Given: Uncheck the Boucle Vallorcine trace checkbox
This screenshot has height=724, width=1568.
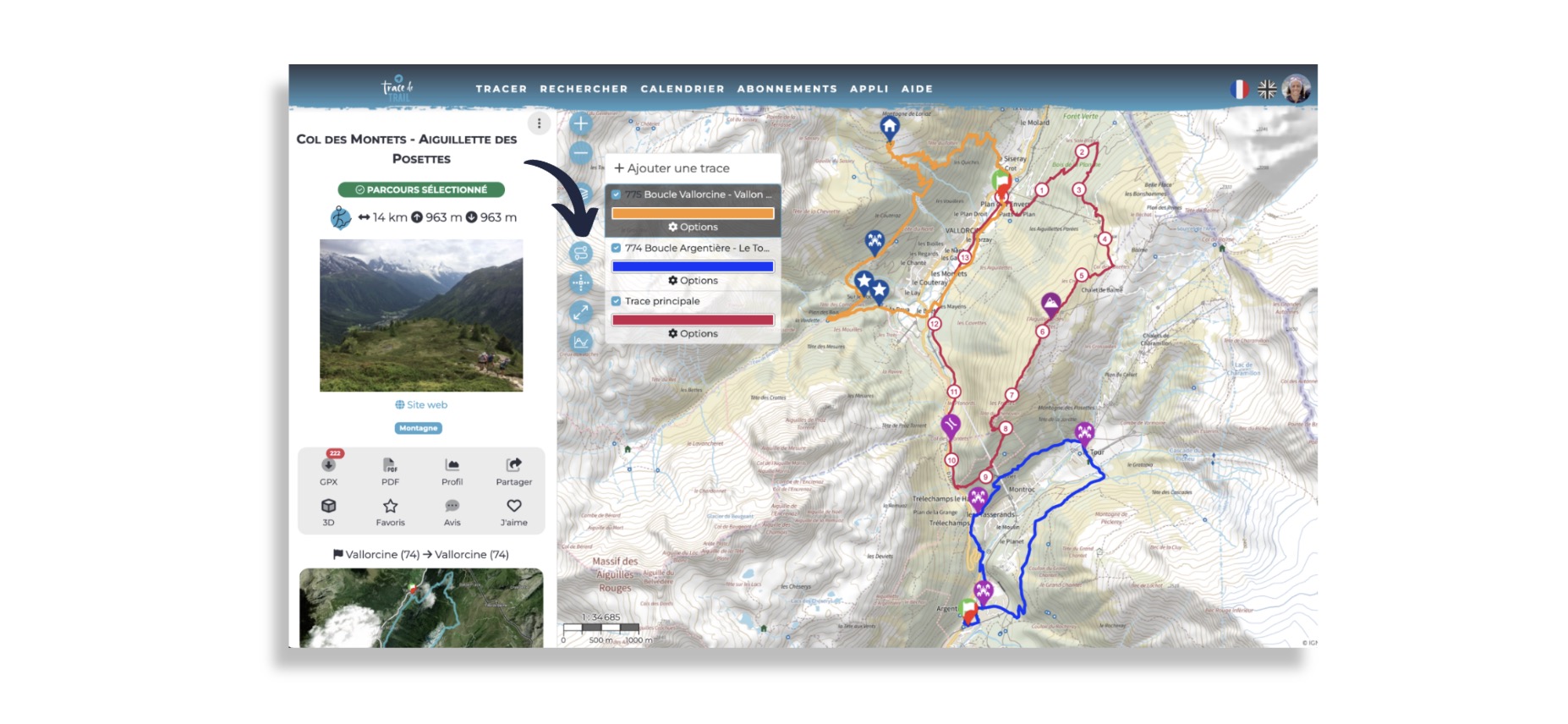Looking at the screenshot, I should click(x=617, y=195).
